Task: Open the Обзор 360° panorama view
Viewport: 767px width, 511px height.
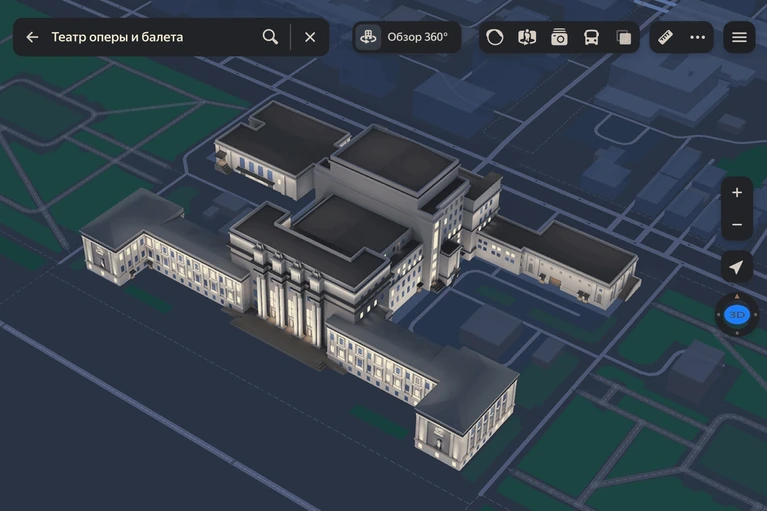Action: point(406,37)
